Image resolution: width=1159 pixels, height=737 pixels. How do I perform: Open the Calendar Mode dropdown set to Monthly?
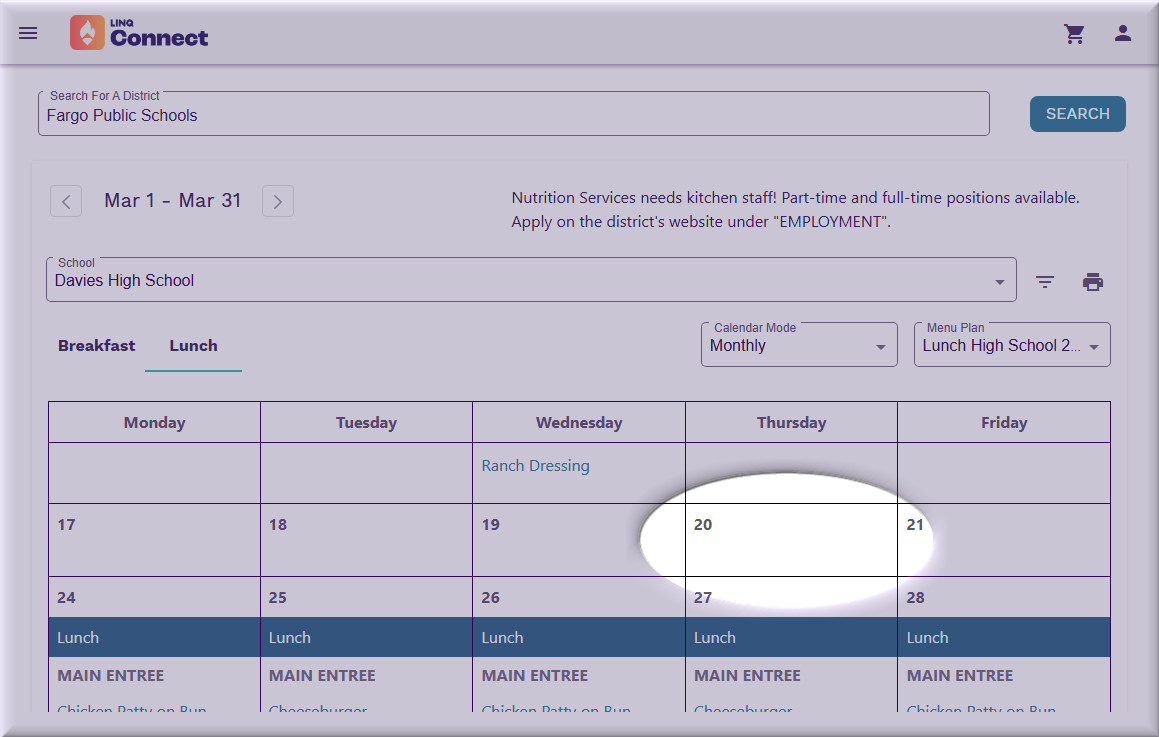[x=798, y=346]
